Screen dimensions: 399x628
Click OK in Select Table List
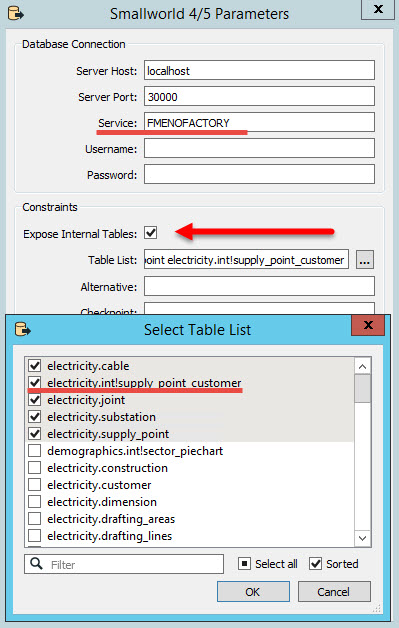point(253,592)
